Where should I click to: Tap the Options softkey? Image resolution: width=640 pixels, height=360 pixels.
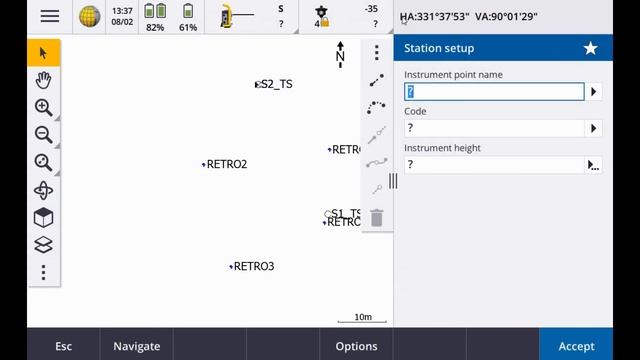356,346
